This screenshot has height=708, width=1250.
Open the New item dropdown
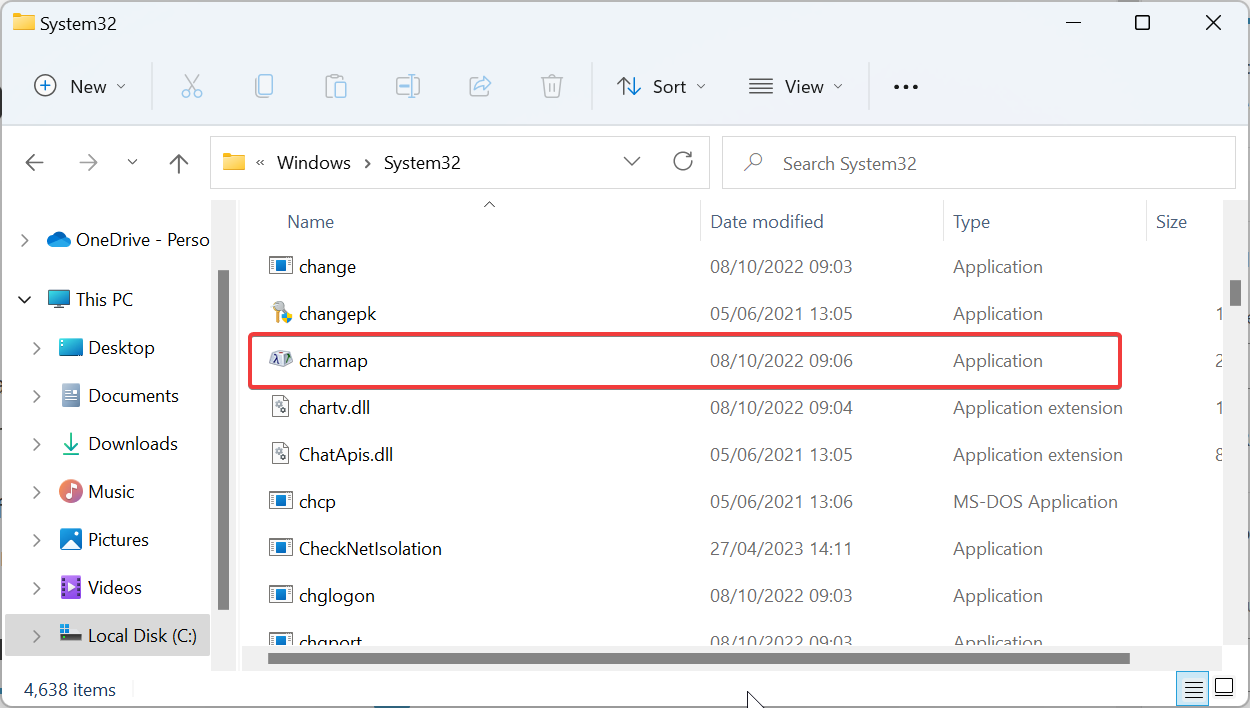80,87
